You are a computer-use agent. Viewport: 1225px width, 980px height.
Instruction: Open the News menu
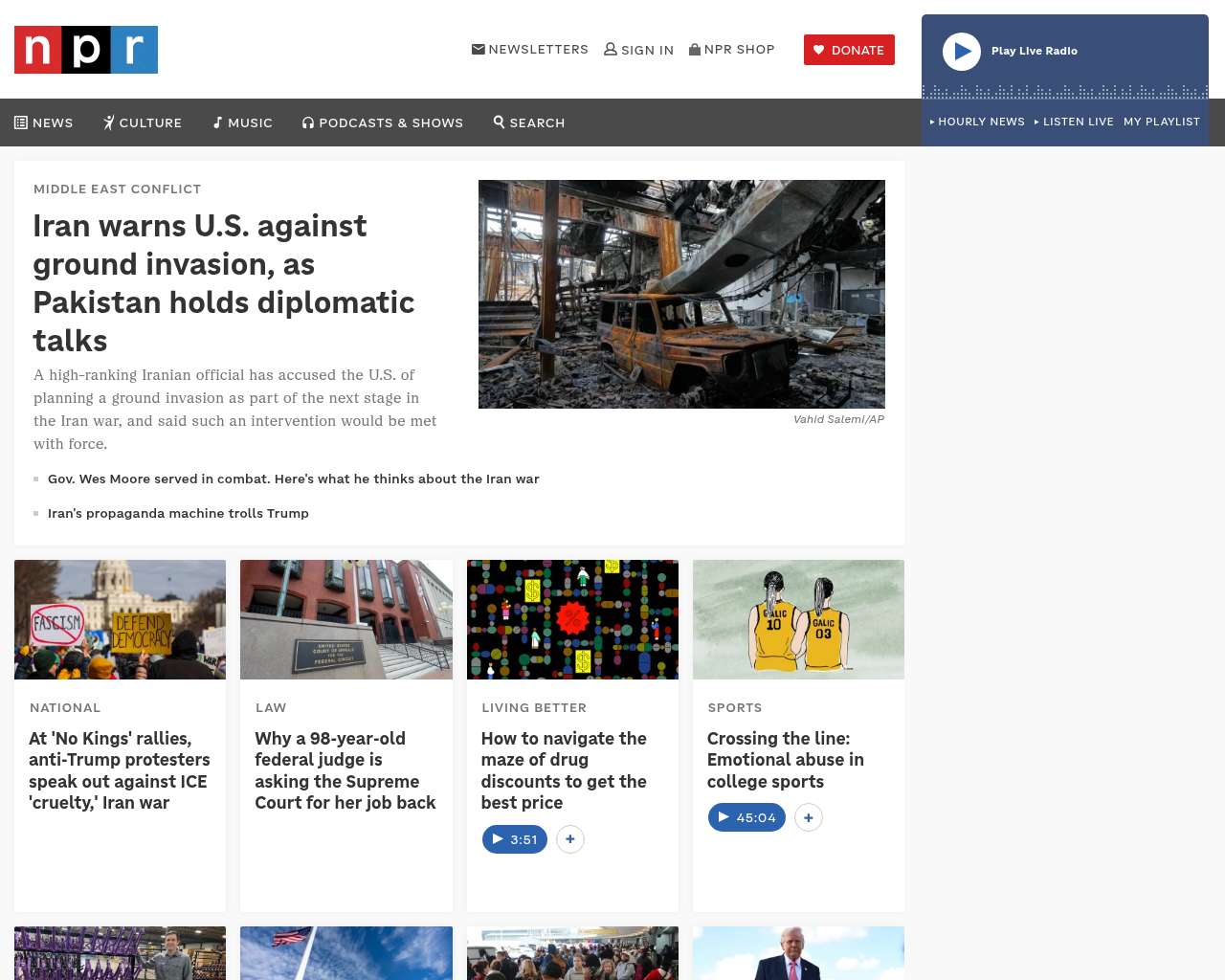click(x=44, y=122)
